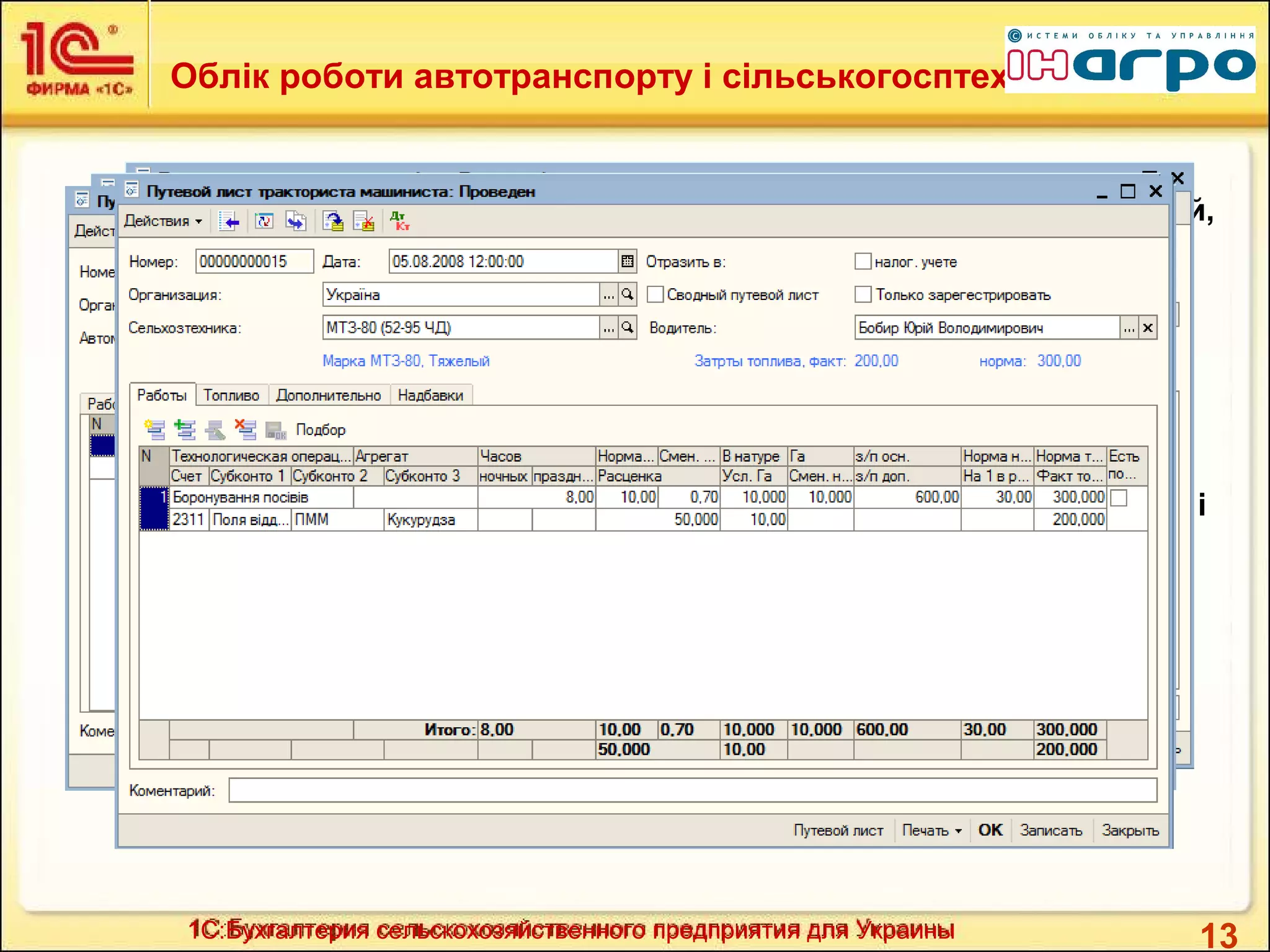Click the fuel fact value 200,00
The width and height of the screenshot is (1270, 952).
click(x=876, y=361)
